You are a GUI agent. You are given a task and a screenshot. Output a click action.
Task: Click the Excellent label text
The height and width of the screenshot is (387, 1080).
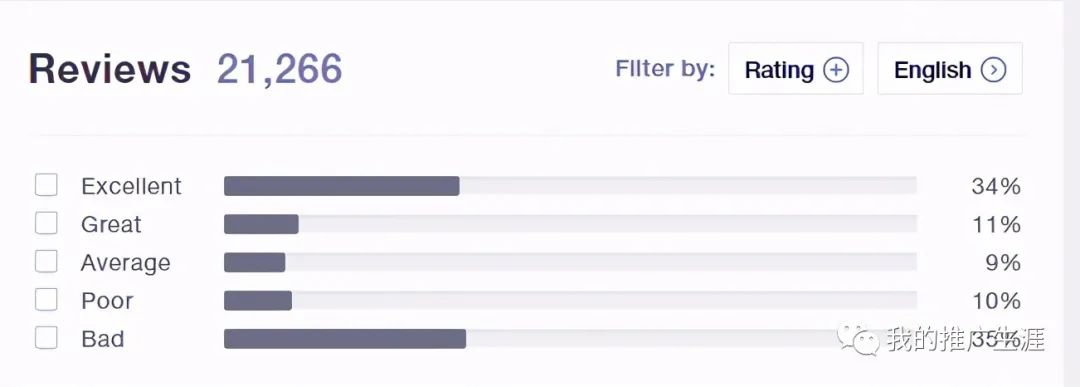132,186
